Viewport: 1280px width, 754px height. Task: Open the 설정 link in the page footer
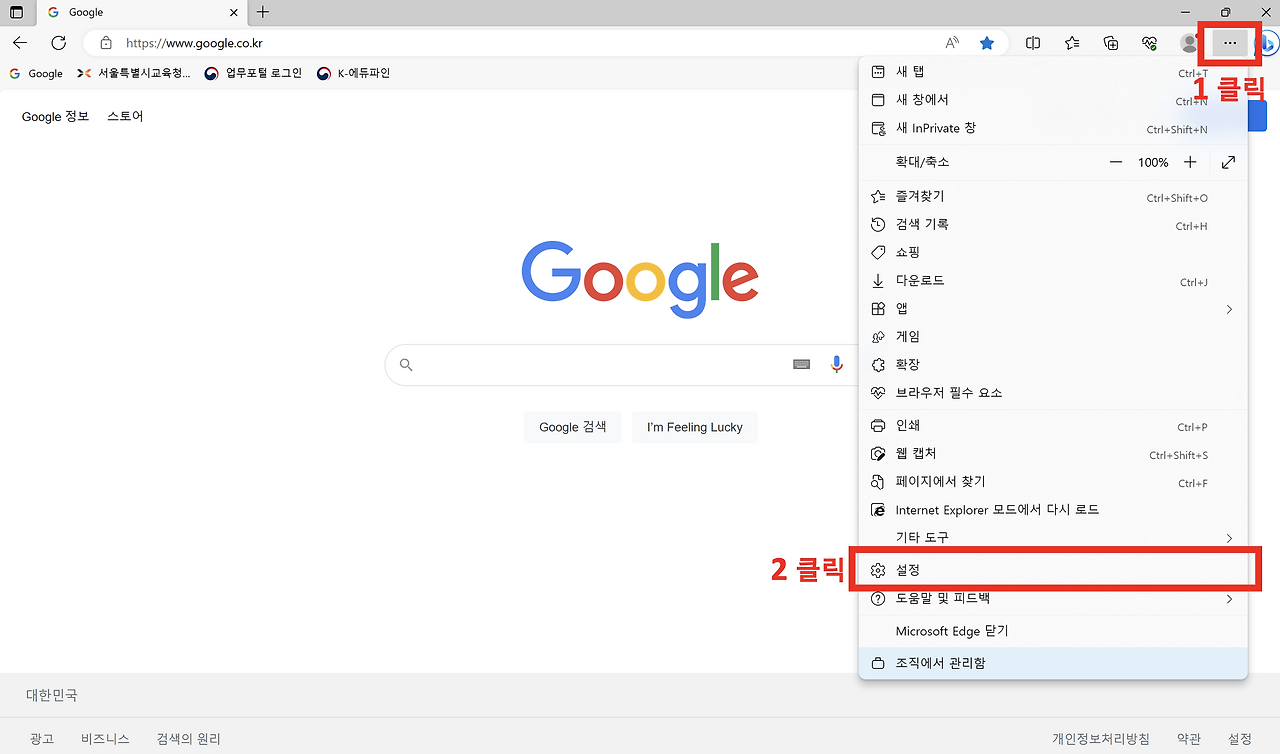tap(1240, 739)
